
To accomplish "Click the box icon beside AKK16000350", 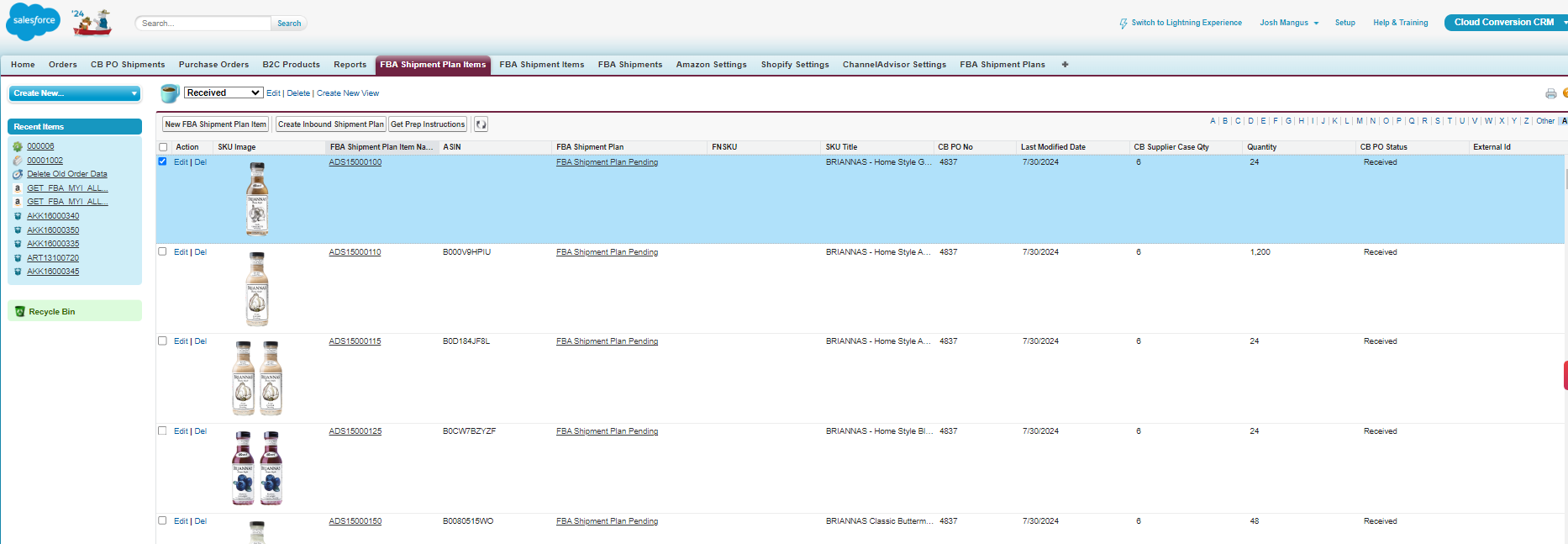I will [x=18, y=230].
